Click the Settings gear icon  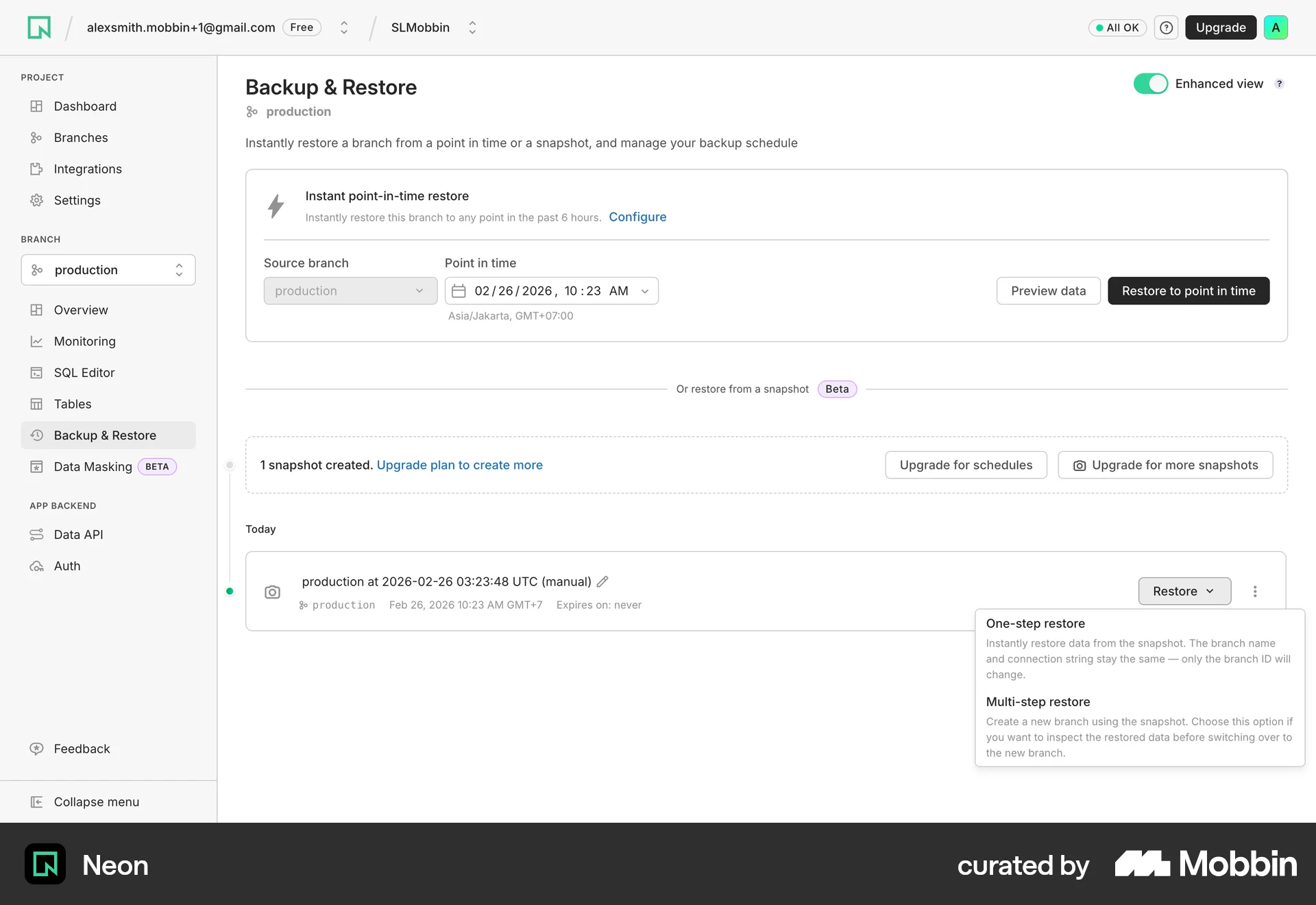click(36, 200)
